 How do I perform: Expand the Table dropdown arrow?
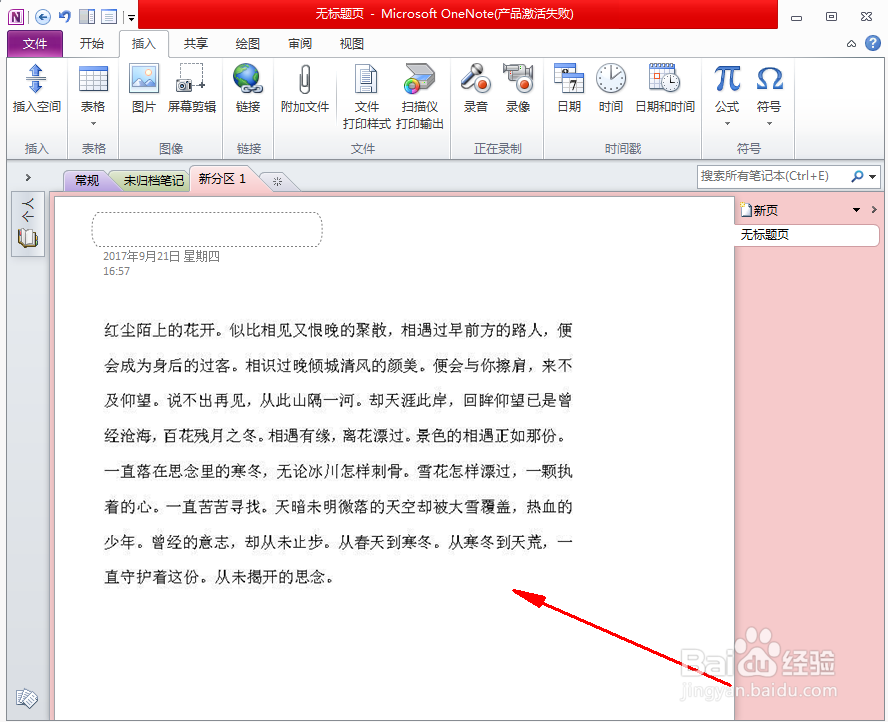(x=93, y=123)
